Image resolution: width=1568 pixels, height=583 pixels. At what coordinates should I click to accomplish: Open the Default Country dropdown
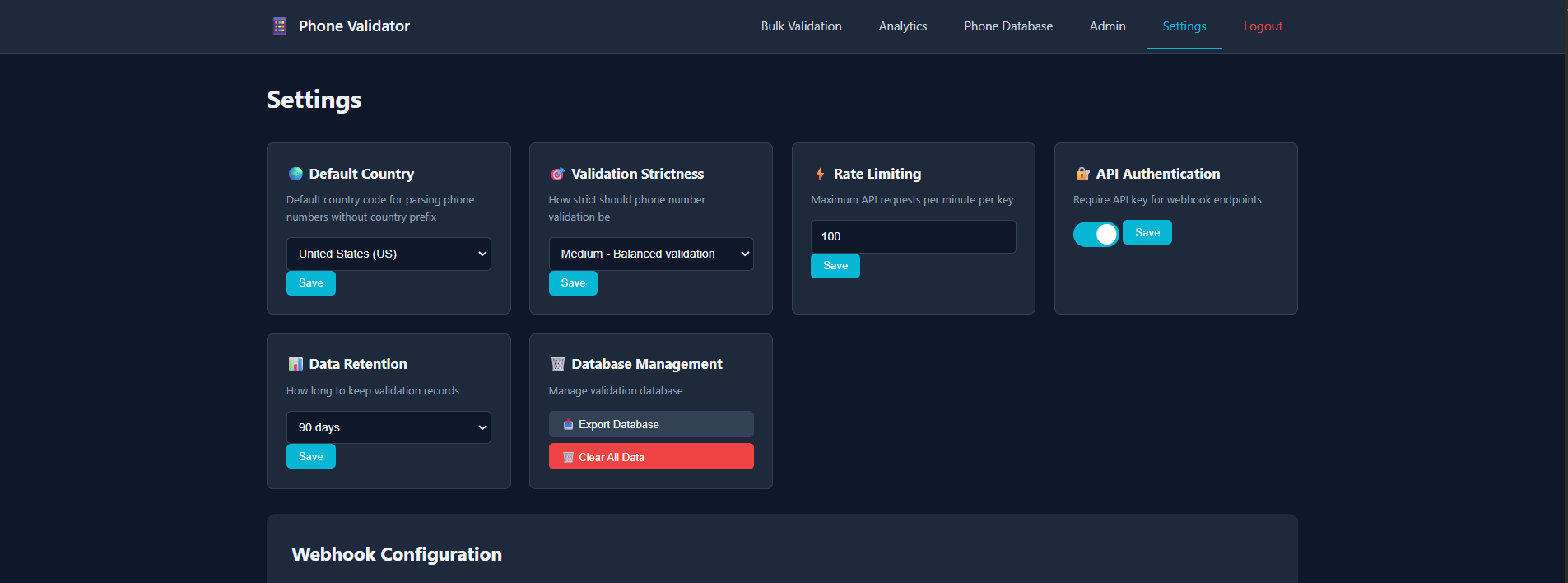[389, 254]
